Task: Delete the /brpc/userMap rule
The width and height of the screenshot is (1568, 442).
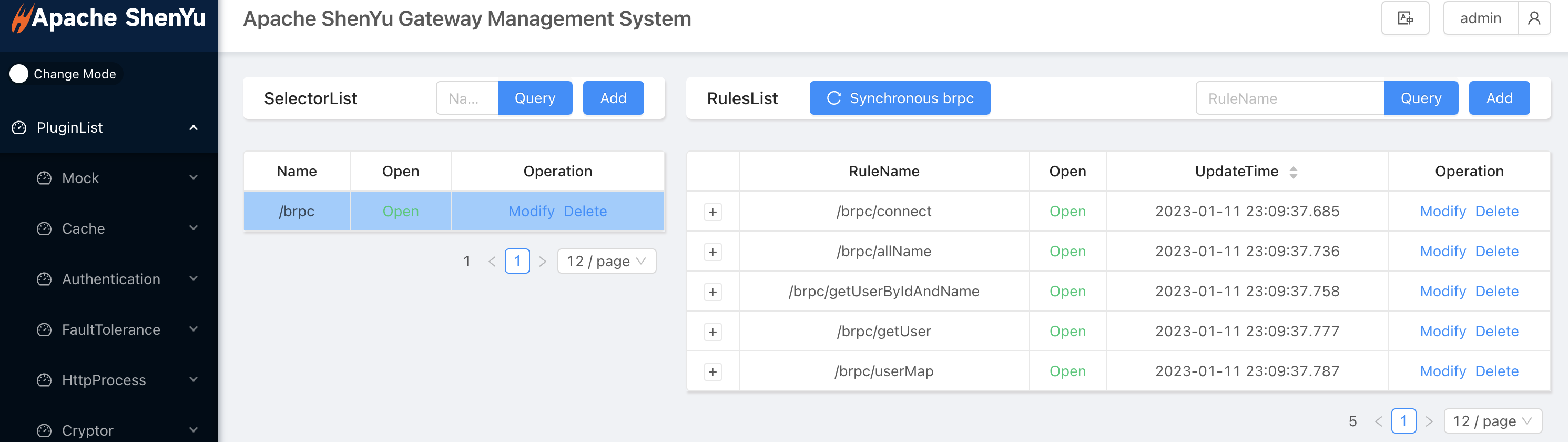Action: tap(1496, 371)
